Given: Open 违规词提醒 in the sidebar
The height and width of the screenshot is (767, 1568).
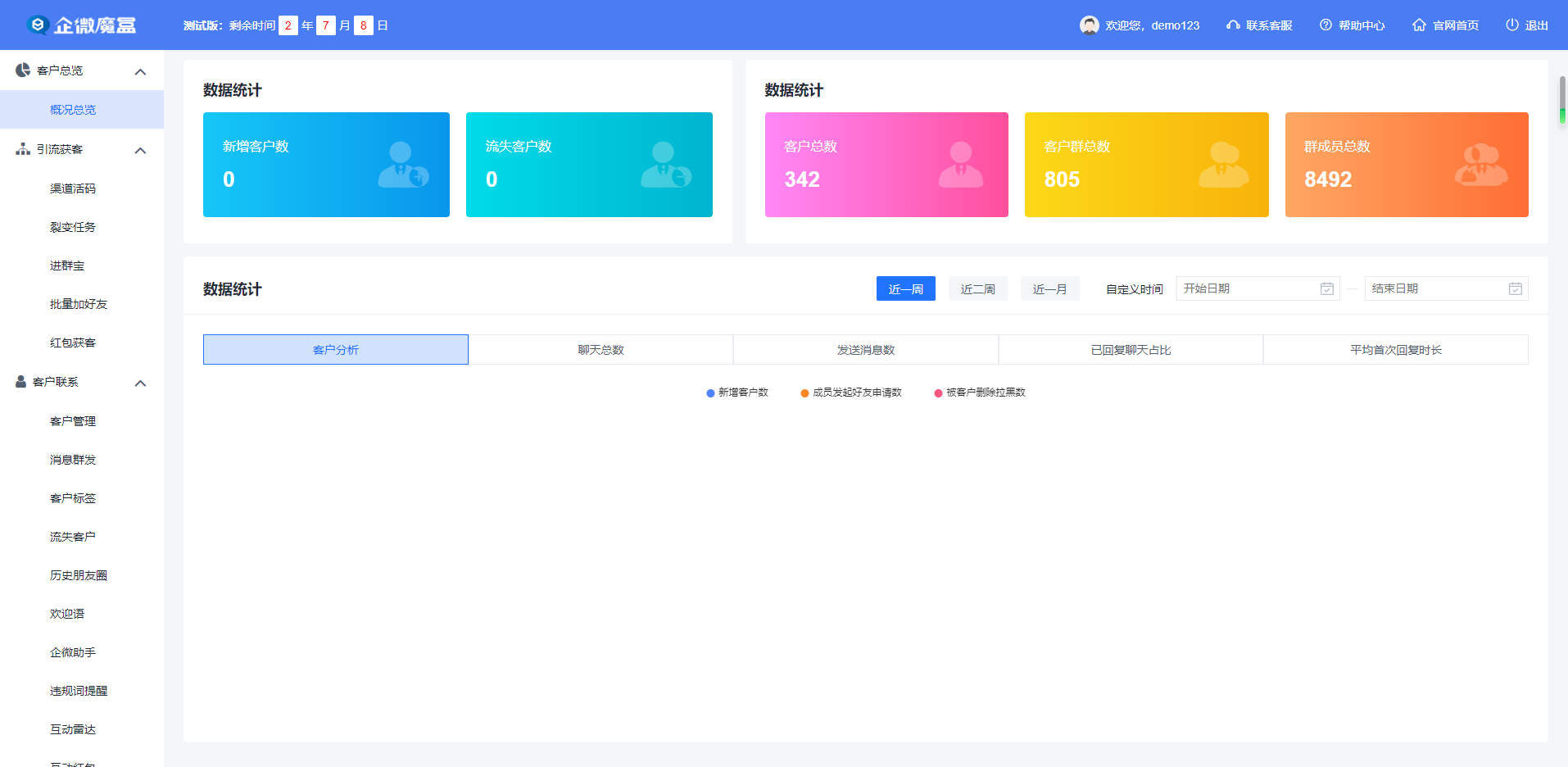Looking at the screenshot, I should 82,691.
